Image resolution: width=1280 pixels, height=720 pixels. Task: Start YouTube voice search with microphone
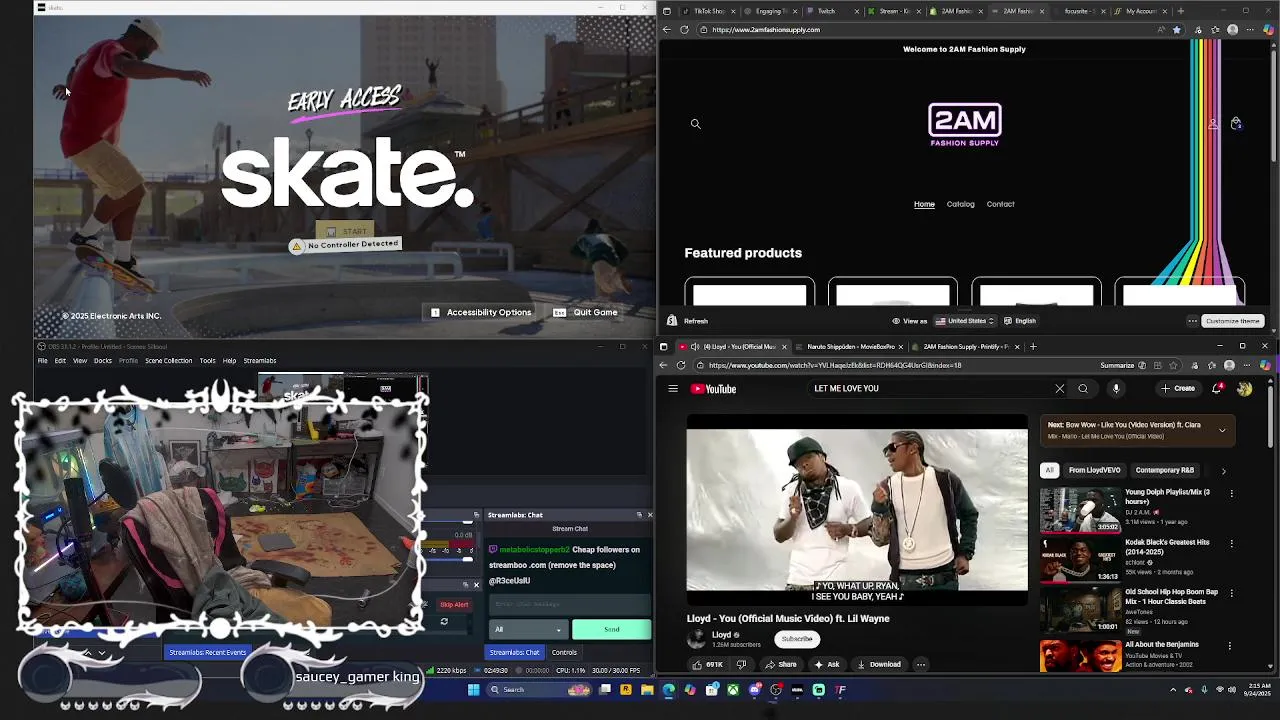[x=1116, y=389]
